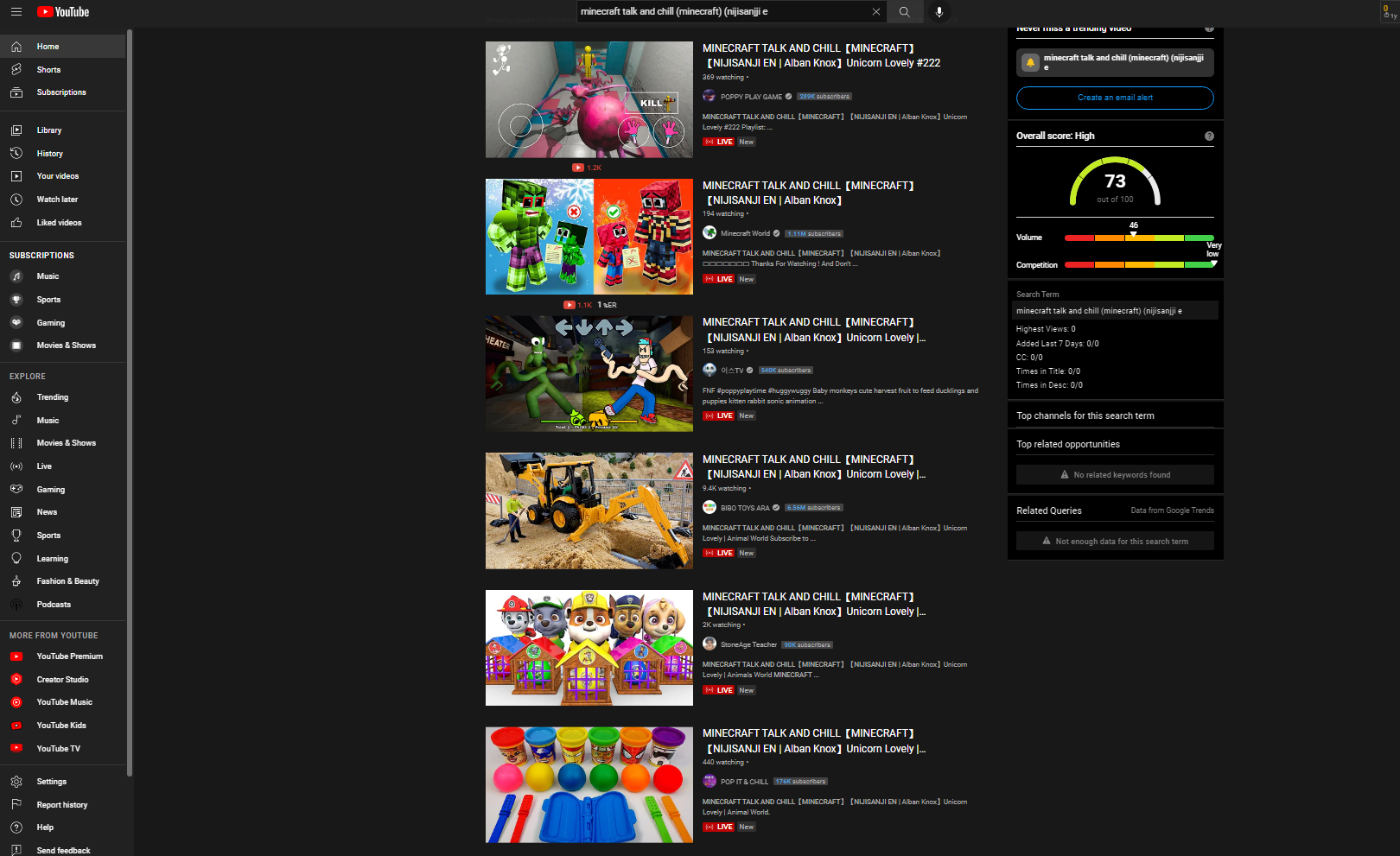Click the Sports trophy icon in Explore

pyautogui.click(x=16, y=536)
